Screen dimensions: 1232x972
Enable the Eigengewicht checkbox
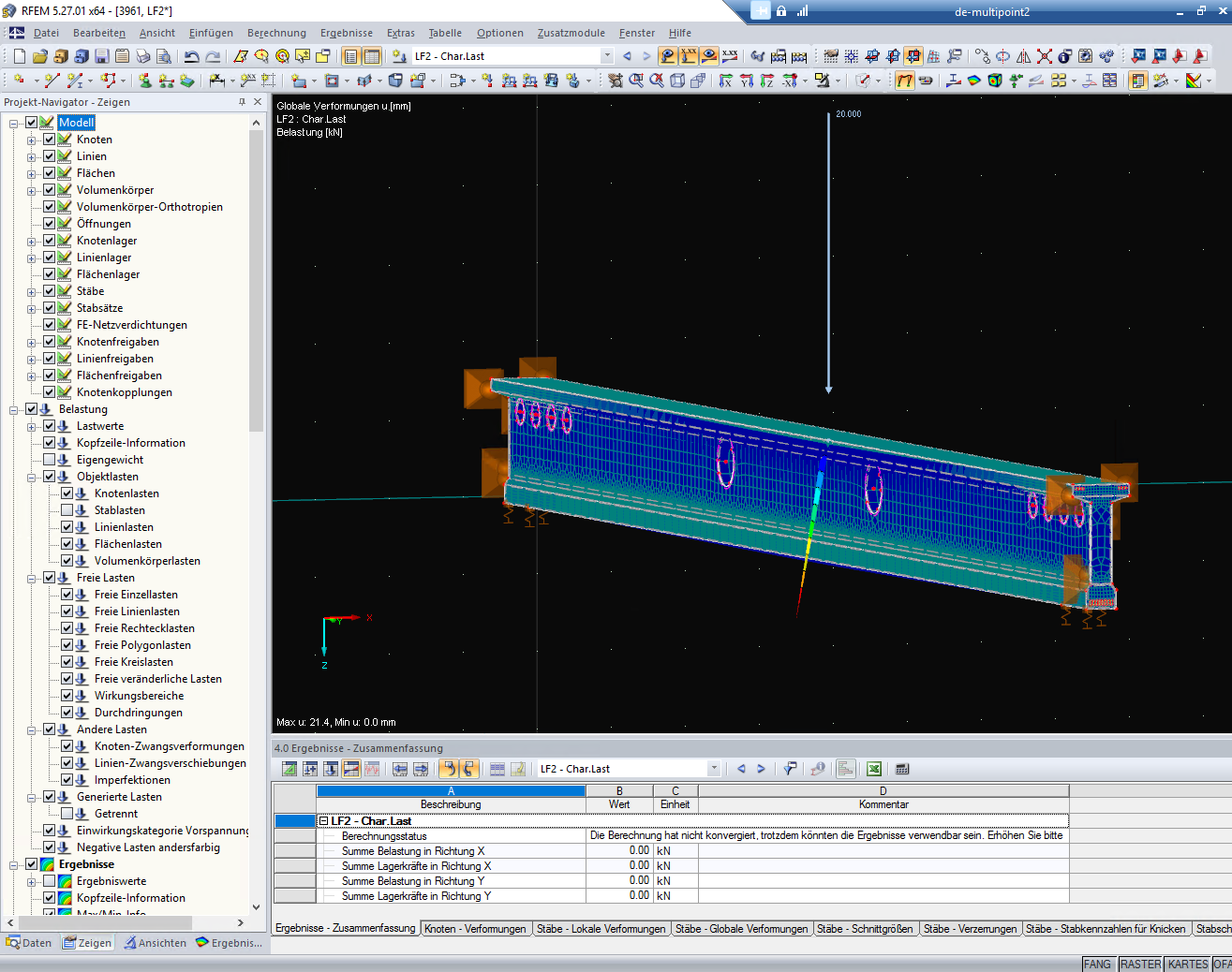tap(50, 460)
